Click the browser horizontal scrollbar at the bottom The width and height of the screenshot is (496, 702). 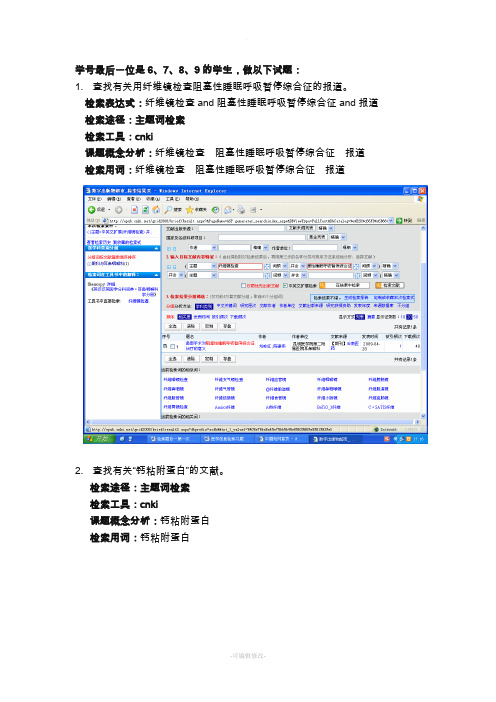[x=253, y=422]
